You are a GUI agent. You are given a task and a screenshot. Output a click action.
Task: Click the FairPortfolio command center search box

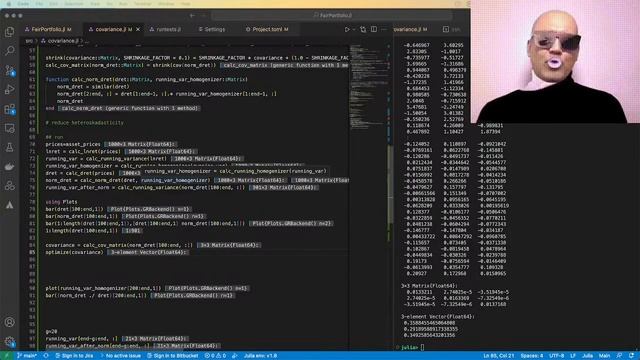point(331,16)
